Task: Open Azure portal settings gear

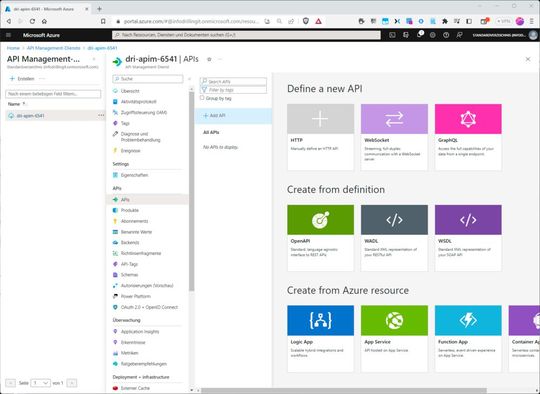Action: pyautogui.click(x=433, y=35)
